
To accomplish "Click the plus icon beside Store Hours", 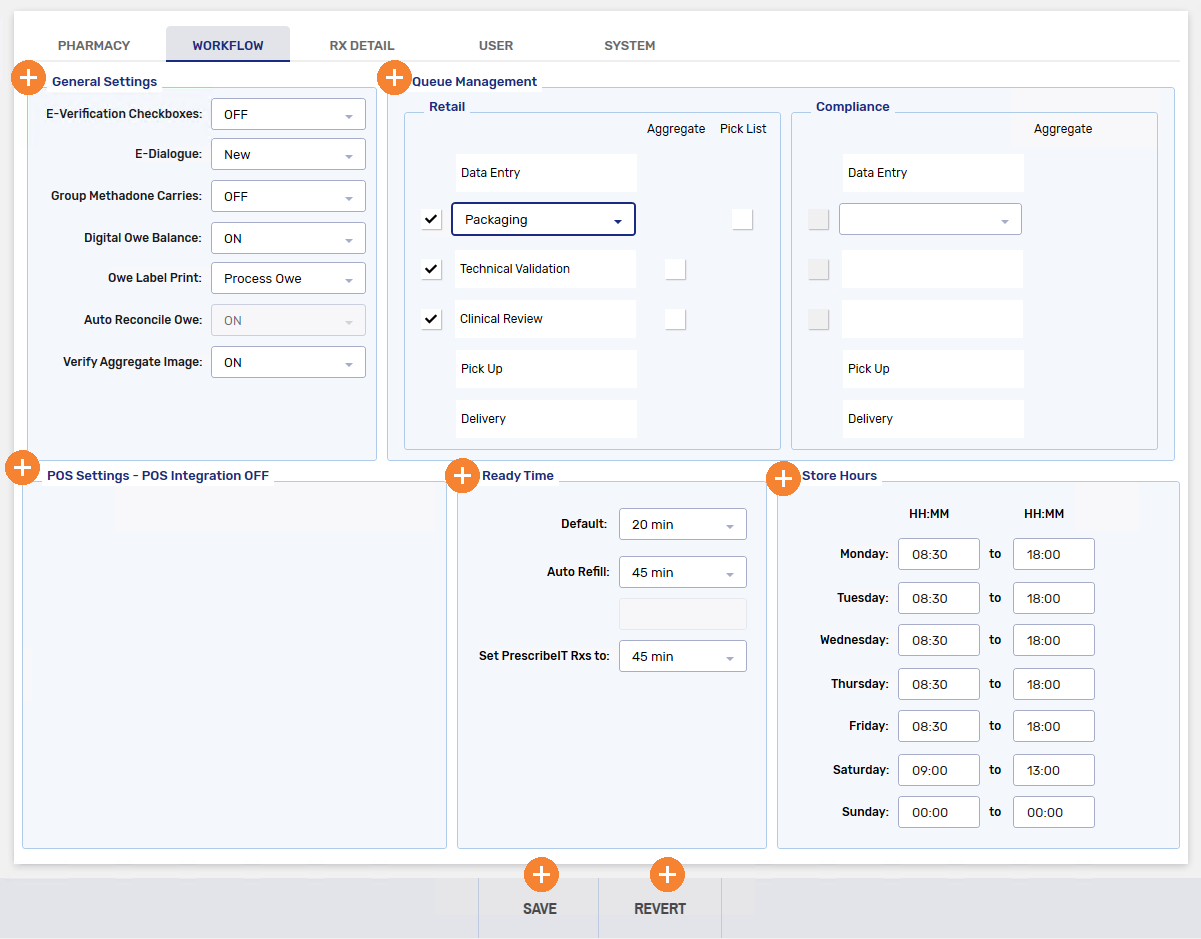I will (784, 479).
